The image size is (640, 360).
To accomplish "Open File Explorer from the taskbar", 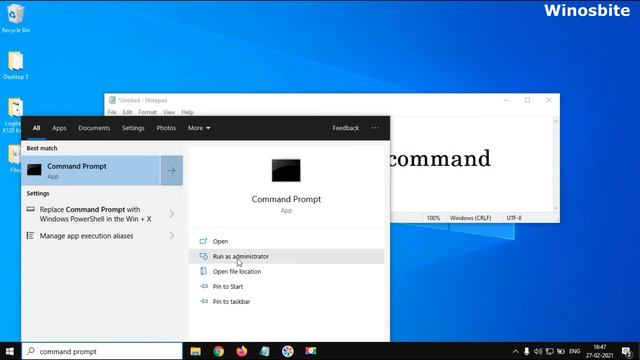I will pos(196,351).
